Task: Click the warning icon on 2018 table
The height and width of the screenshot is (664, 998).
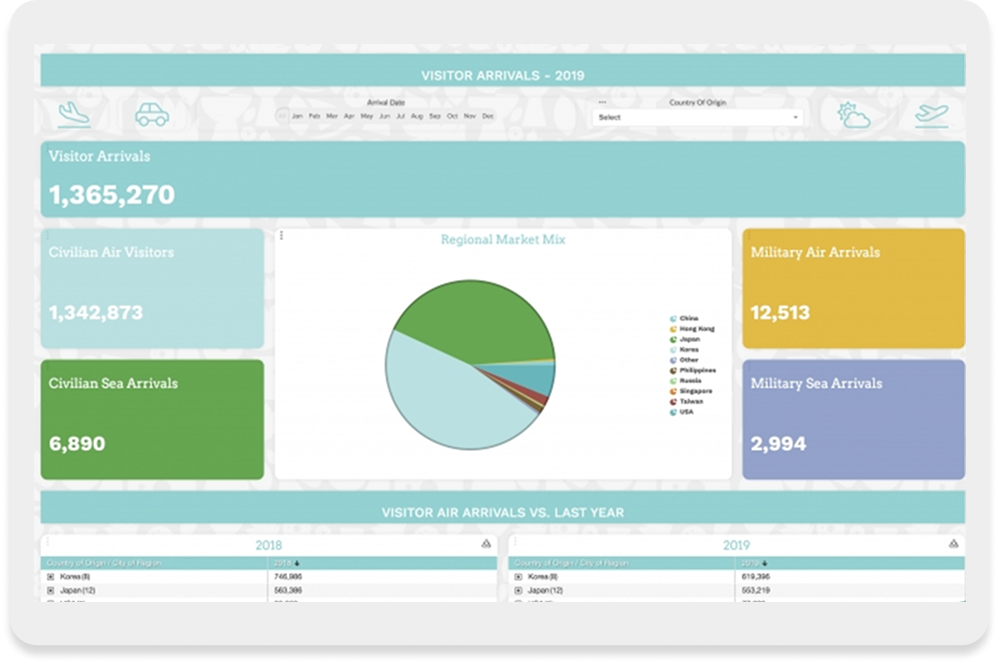Action: [x=486, y=544]
